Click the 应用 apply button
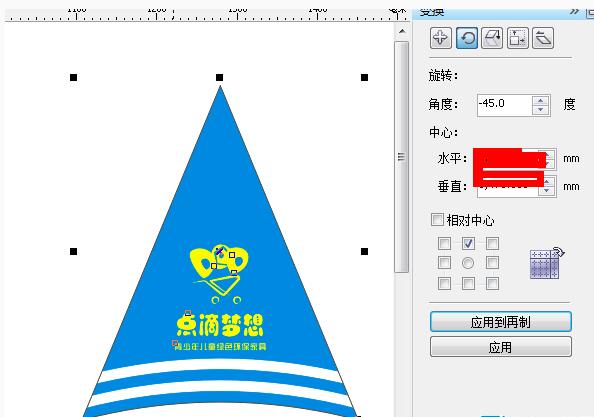The height and width of the screenshot is (417, 594). (x=500, y=347)
